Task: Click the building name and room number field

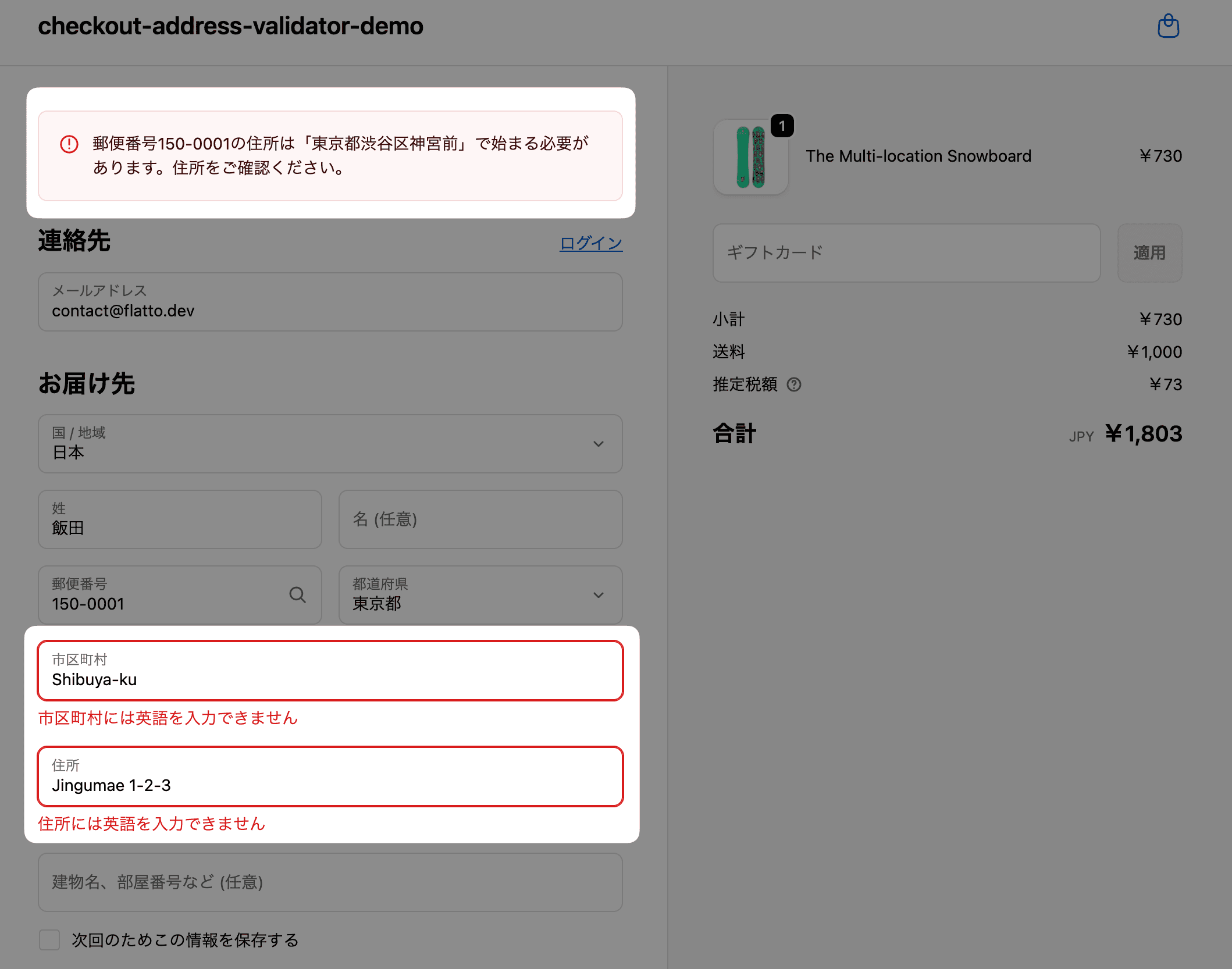Action: coord(330,882)
